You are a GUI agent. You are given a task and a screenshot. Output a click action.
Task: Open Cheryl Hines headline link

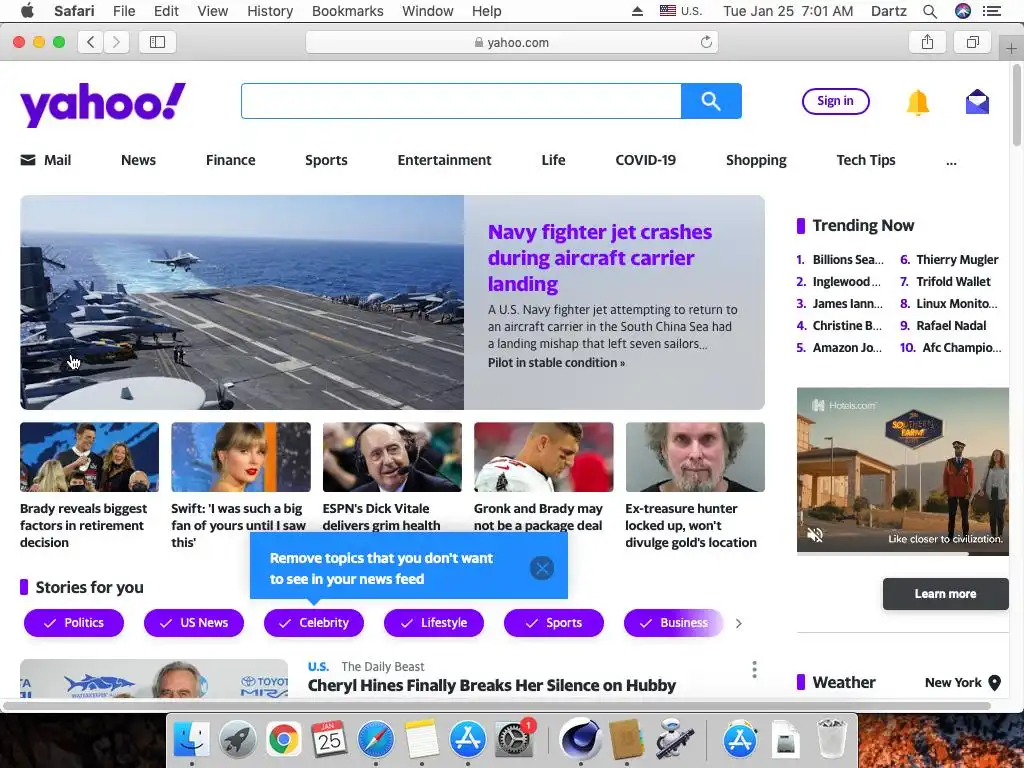pos(492,685)
